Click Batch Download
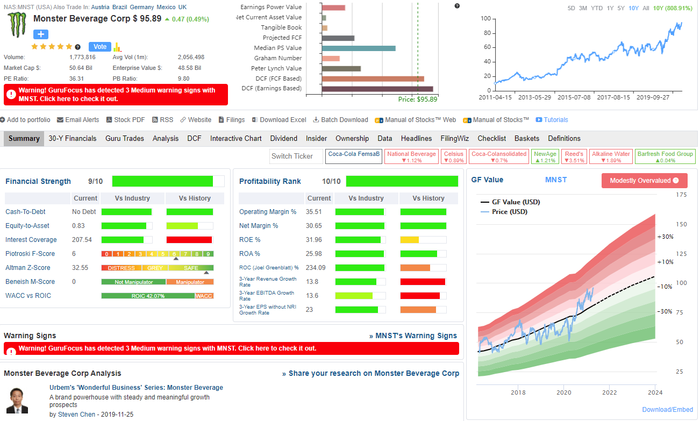700x421 pixels. tap(341, 120)
